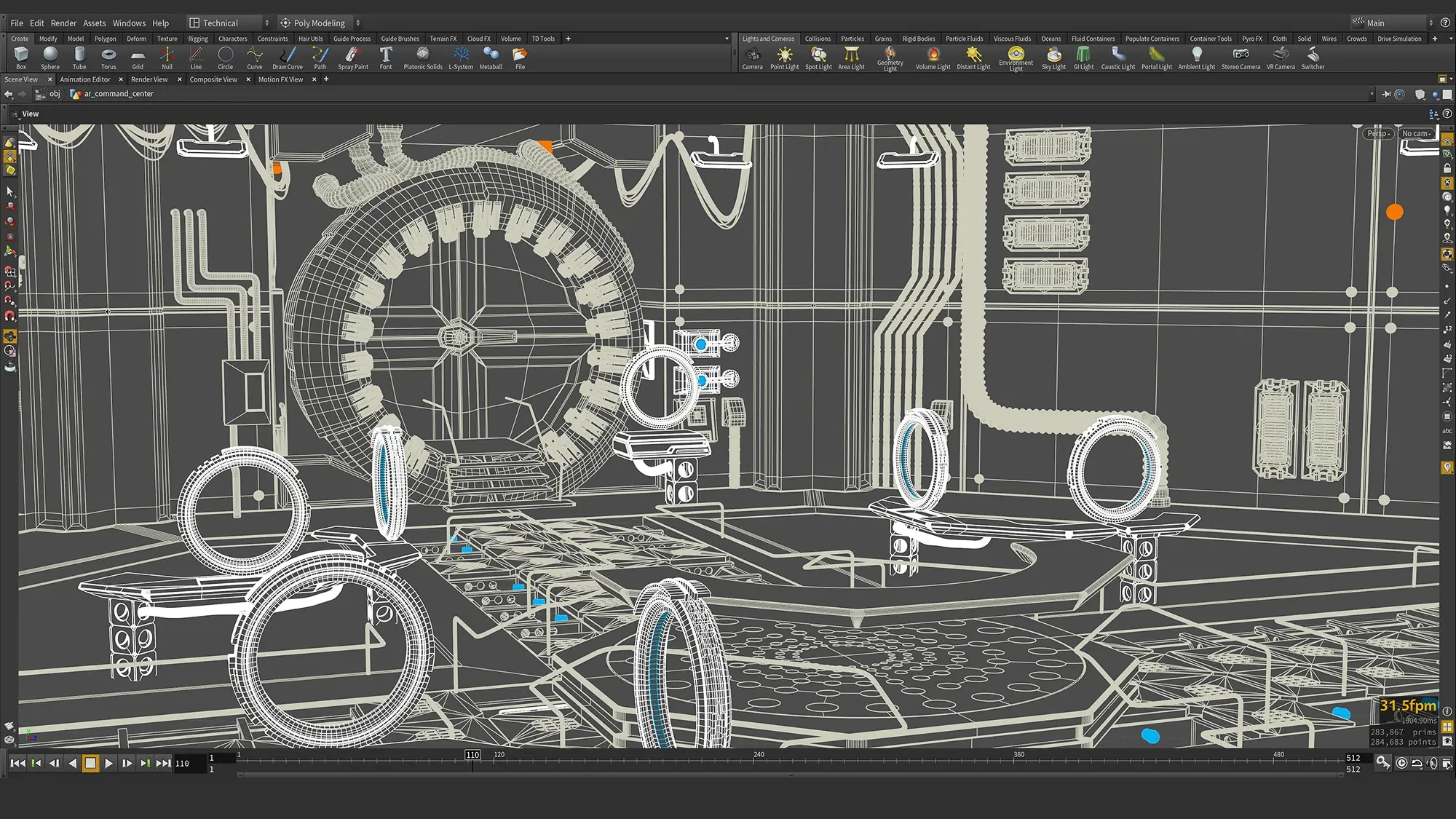Screen dimensions: 1456x819
Task: Open the Persp viewport dropdown
Action: coord(1378,134)
